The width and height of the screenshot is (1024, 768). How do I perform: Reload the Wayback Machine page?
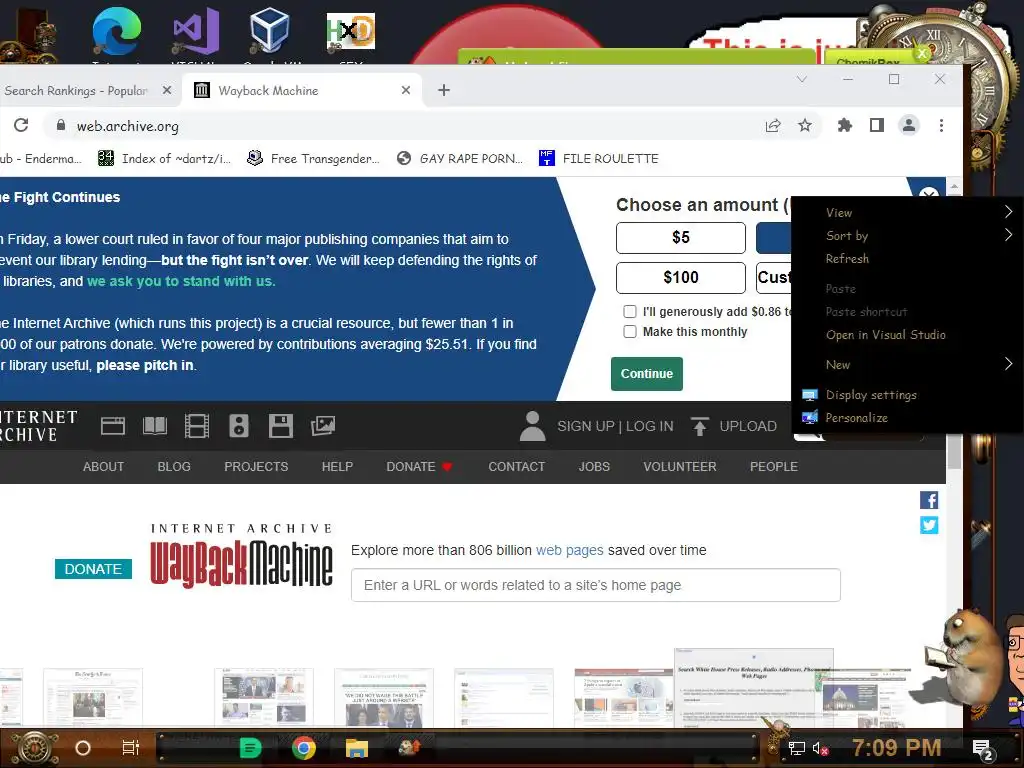click(21, 125)
